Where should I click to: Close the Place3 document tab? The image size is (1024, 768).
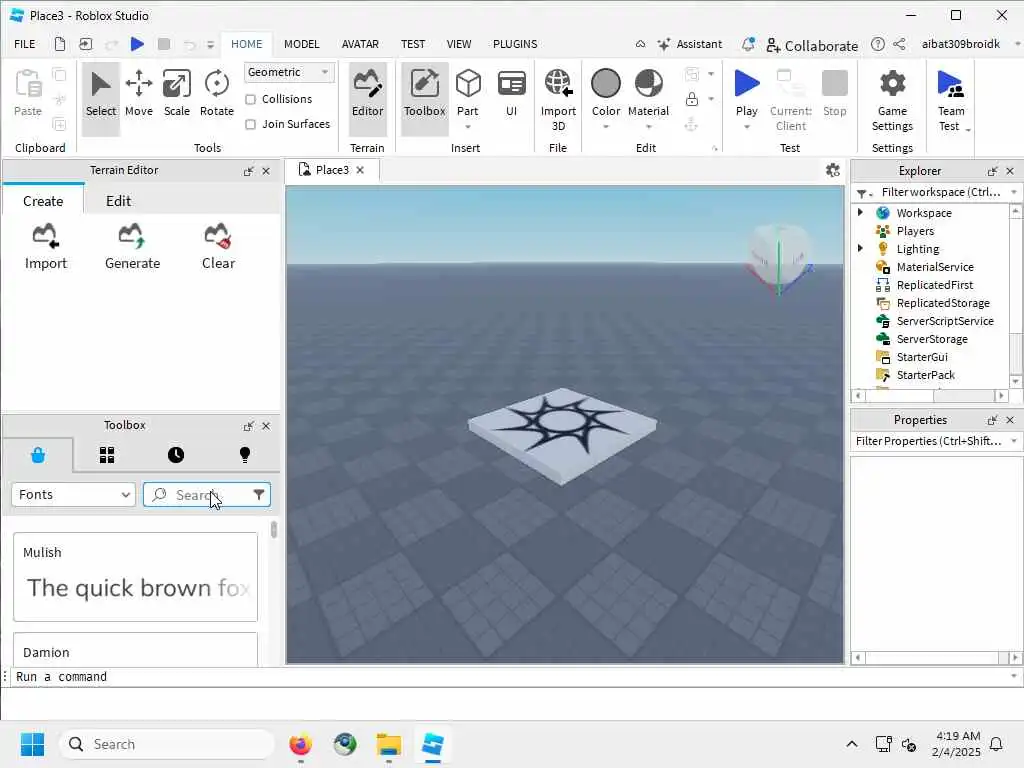[360, 170]
